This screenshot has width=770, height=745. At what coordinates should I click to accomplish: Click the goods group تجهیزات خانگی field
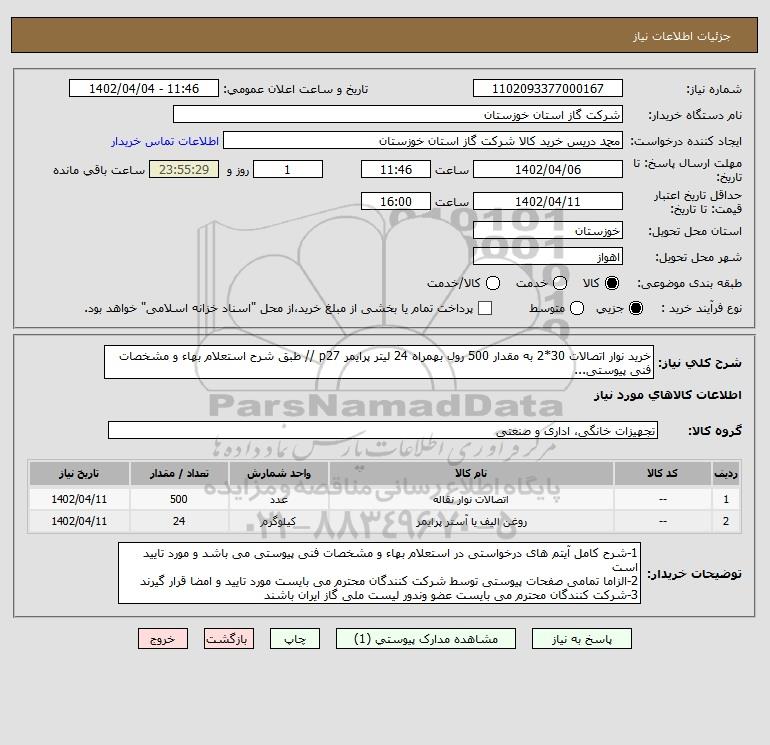click(383, 430)
